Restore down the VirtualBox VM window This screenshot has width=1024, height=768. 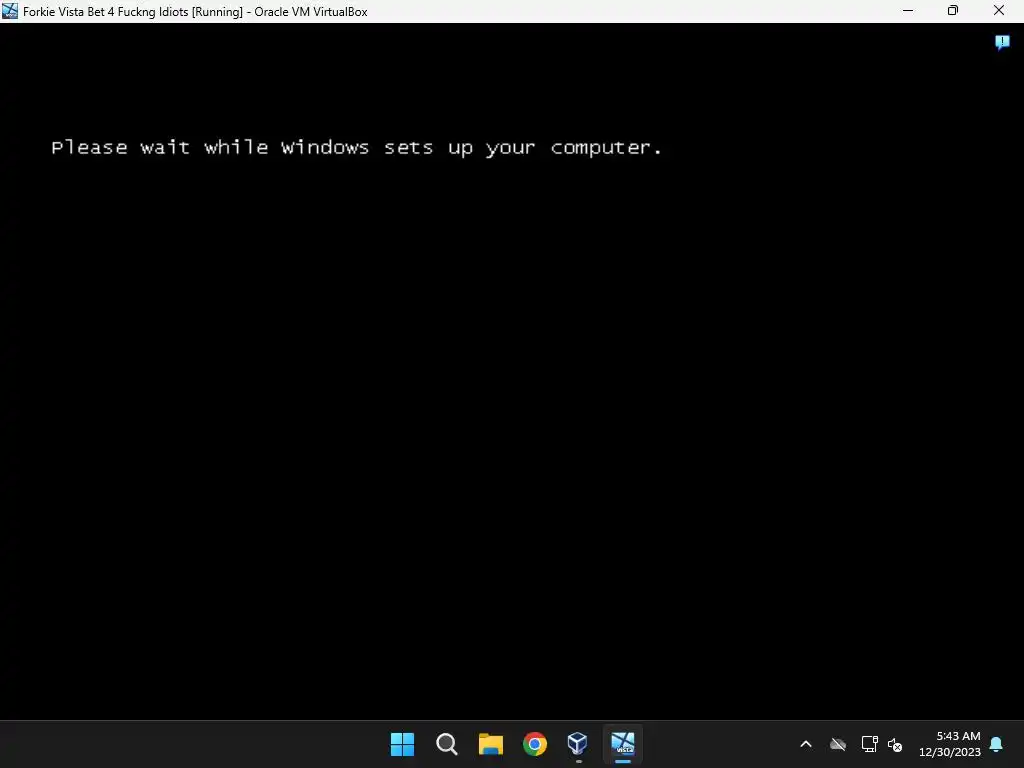pos(953,11)
